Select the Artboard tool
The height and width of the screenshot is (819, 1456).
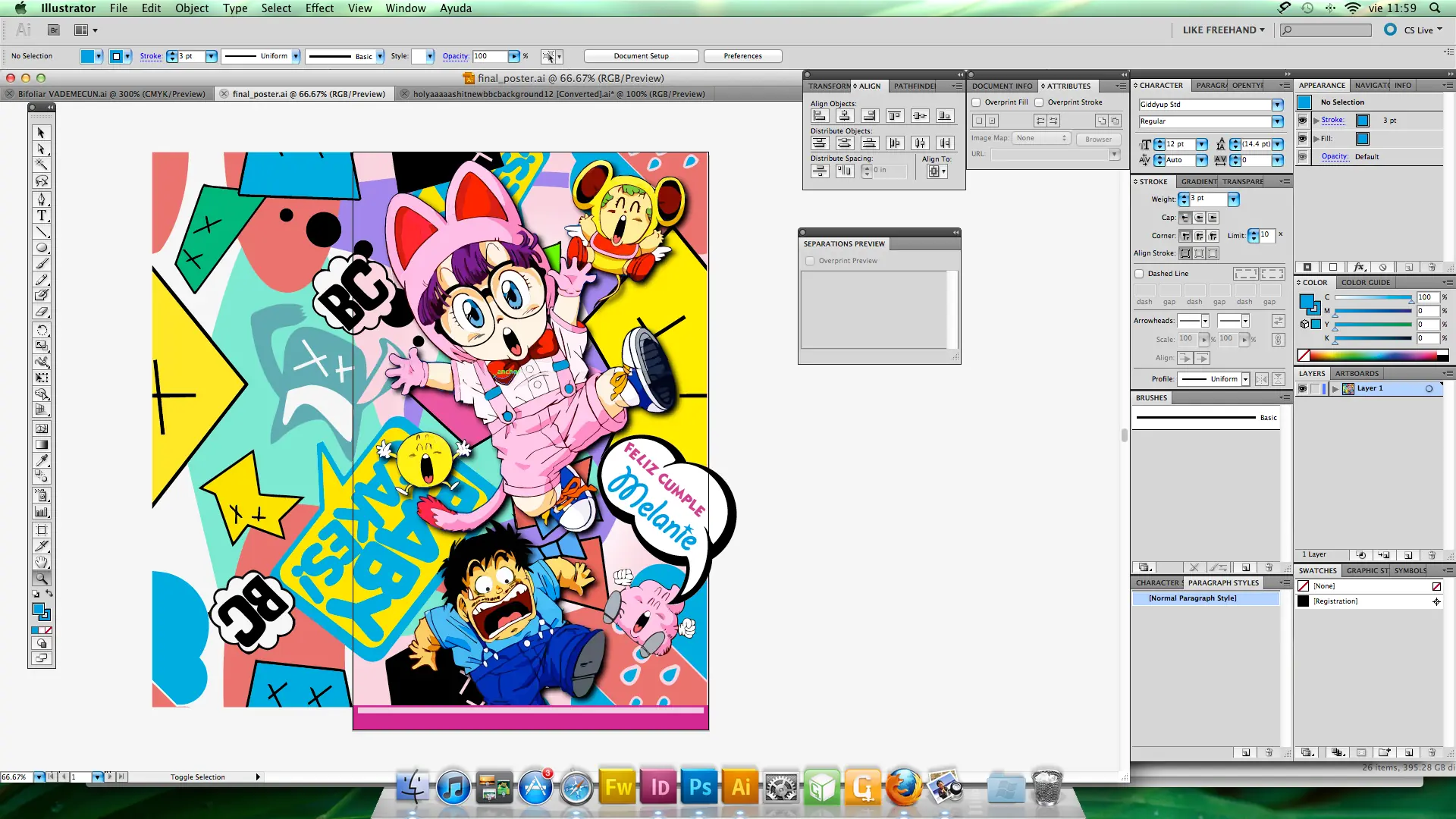pyautogui.click(x=42, y=530)
